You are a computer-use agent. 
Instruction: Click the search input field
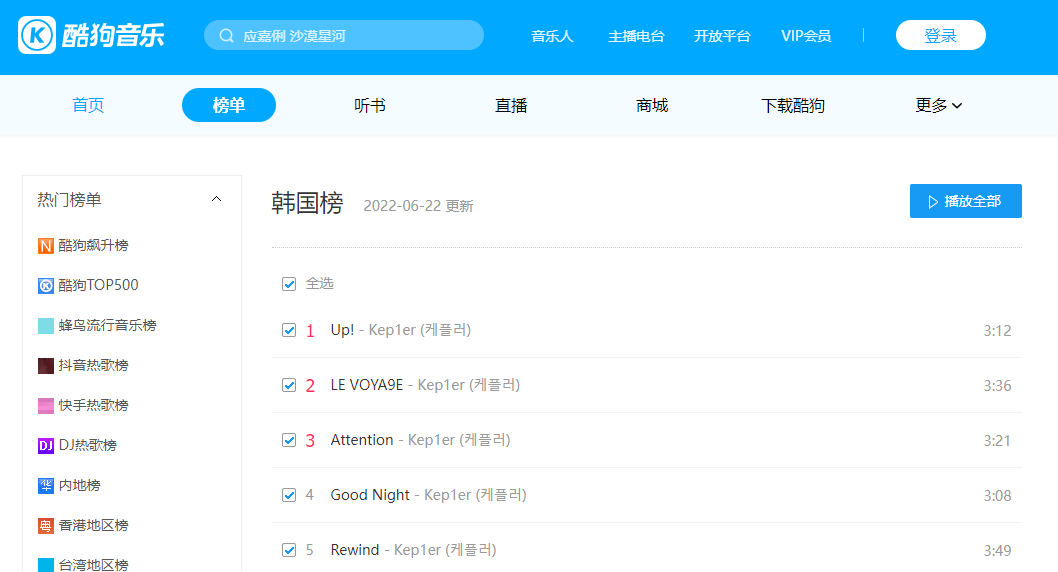[x=344, y=35]
